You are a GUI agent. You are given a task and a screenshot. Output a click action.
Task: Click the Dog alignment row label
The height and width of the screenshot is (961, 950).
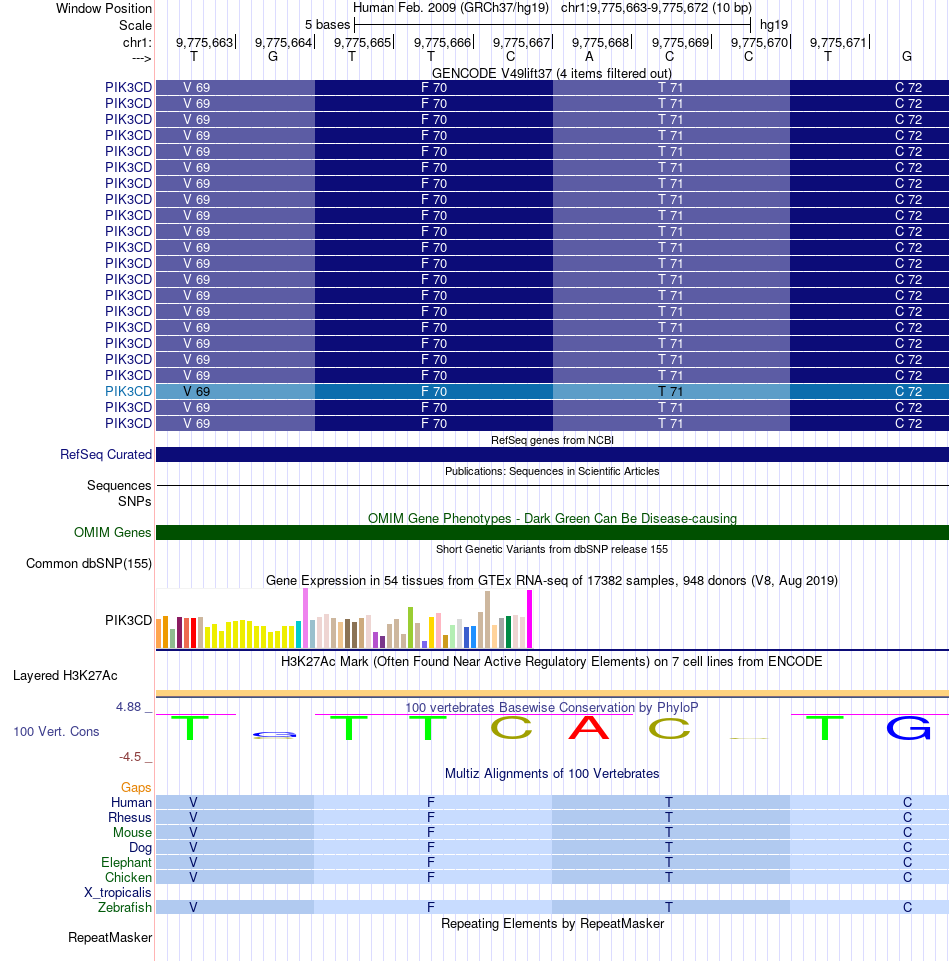pyautogui.click(x=140, y=848)
